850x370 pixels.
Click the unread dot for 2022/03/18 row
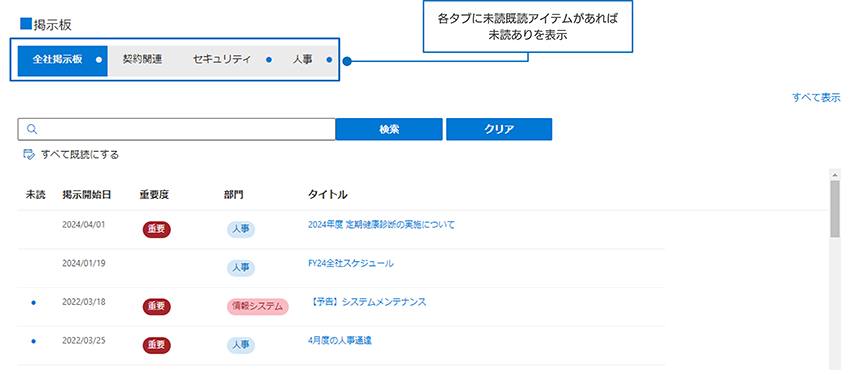34,302
